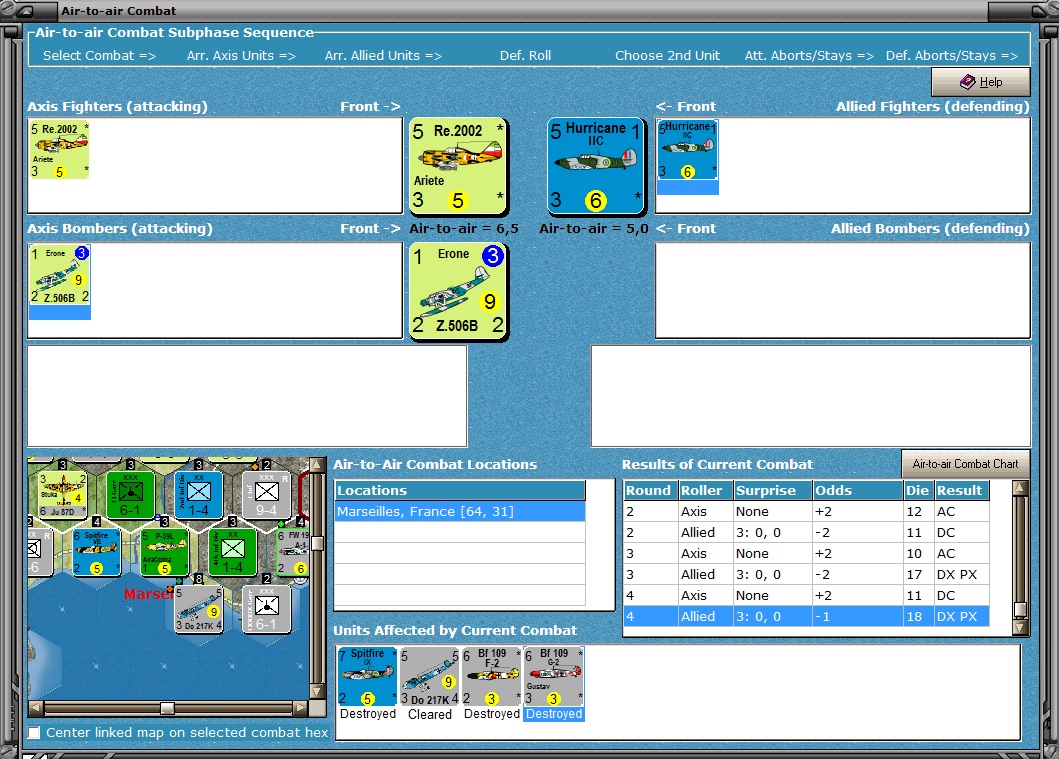Screen dimensions: 1059x759
Task: Click the map horizontal scrollbar thumb
Action: 167,708
